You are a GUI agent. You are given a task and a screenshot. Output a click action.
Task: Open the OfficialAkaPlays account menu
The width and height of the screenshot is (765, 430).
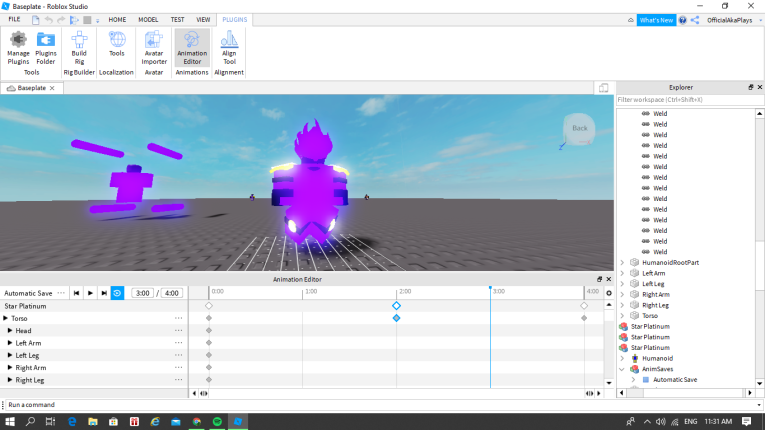[x=734, y=20]
